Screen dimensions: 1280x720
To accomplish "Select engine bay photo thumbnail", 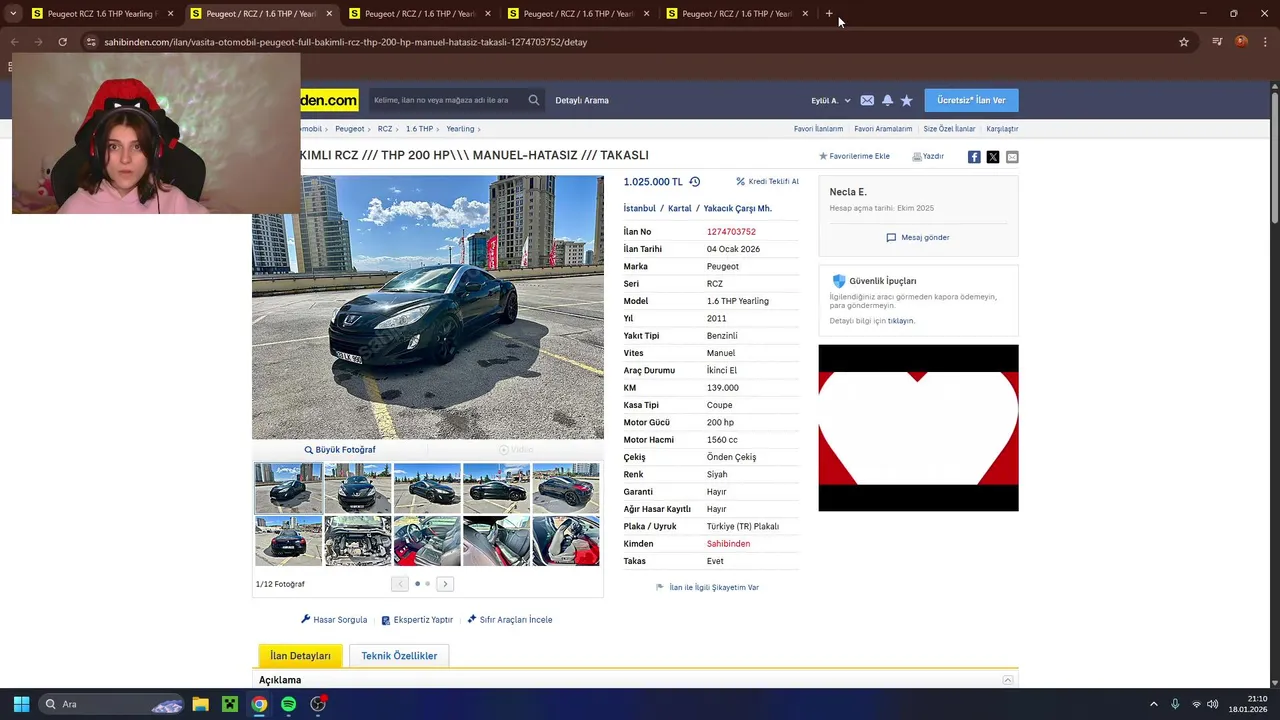I will pos(358,541).
